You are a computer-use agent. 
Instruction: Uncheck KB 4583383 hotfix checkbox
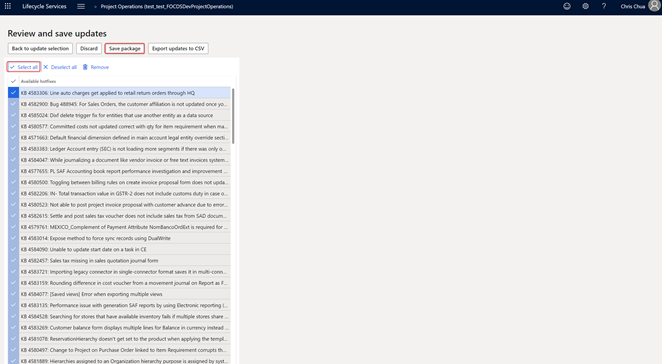(x=13, y=149)
